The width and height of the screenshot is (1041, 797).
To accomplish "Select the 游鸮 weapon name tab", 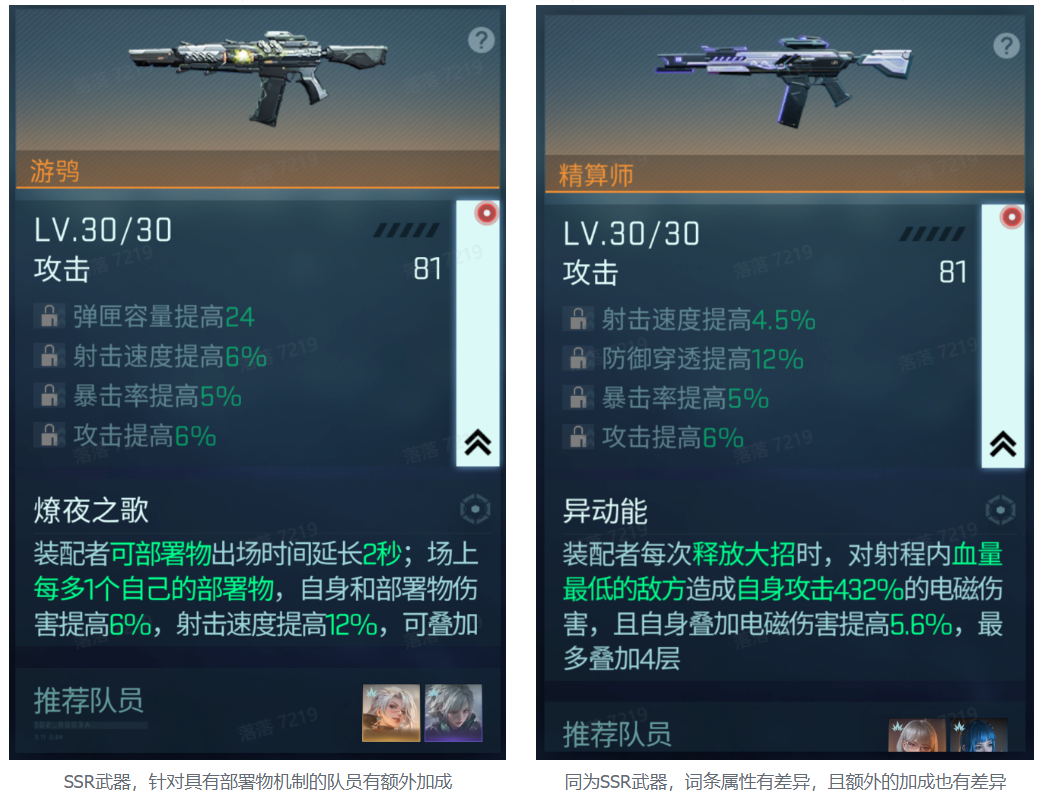I will click(x=55, y=171).
